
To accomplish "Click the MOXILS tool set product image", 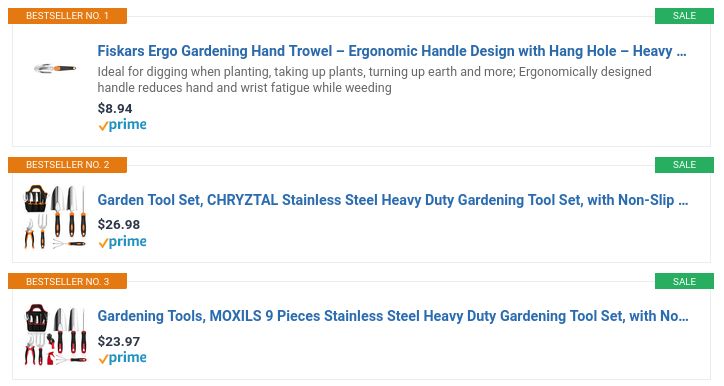I will click(55, 334).
